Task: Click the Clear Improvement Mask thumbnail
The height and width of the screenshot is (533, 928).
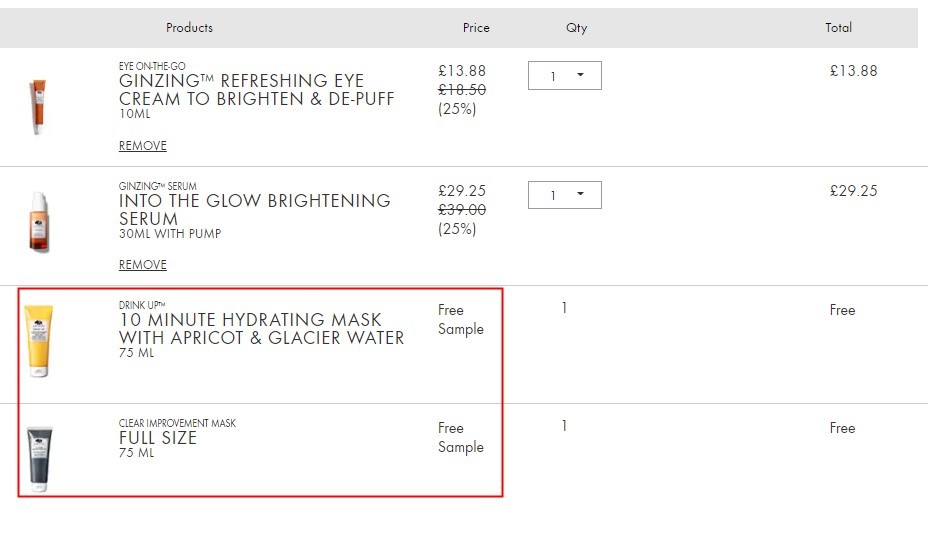Action: 40,458
